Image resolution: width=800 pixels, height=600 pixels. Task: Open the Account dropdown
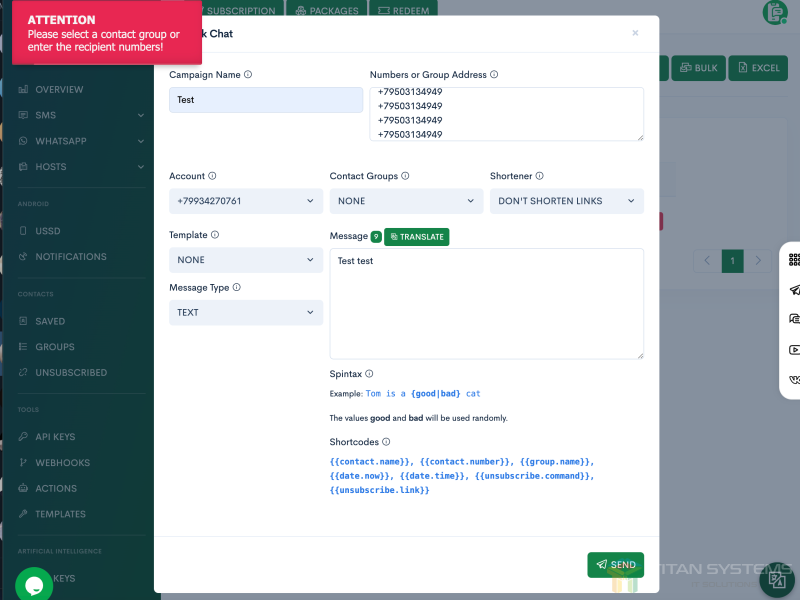click(x=246, y=201)
